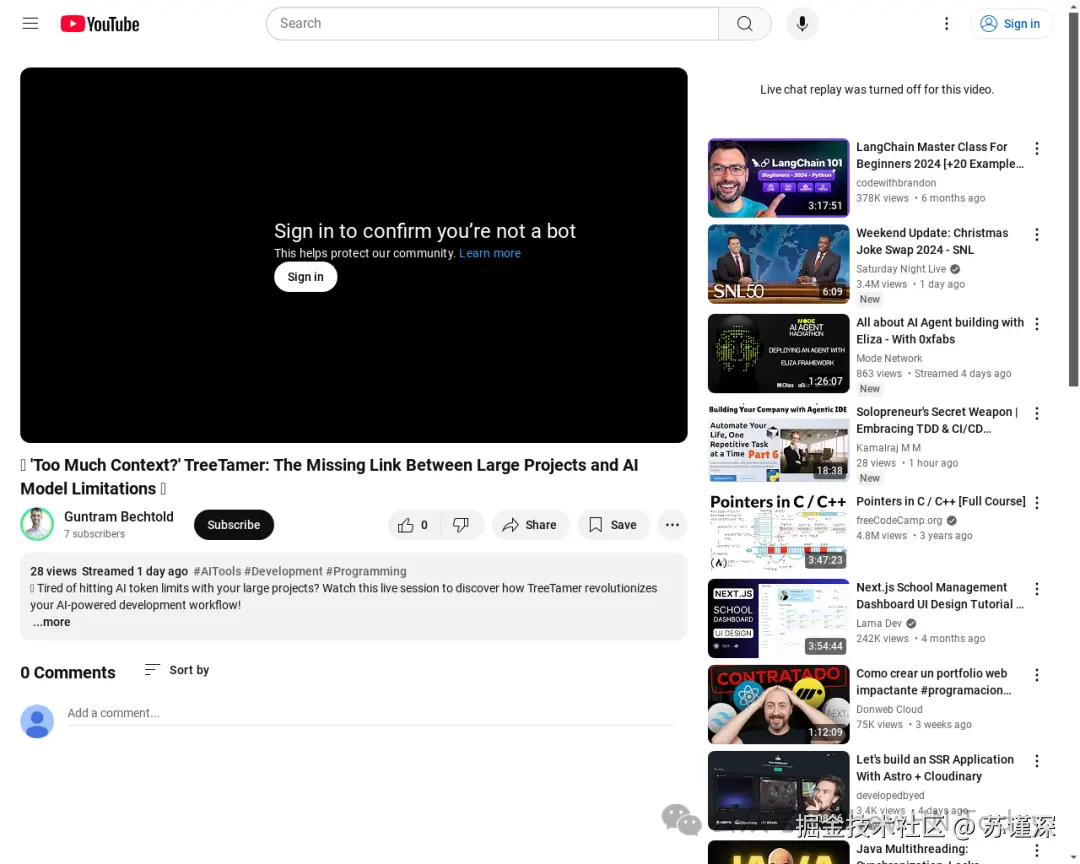
Task: Open the Learn more link
Action: (x=490, y=253)
